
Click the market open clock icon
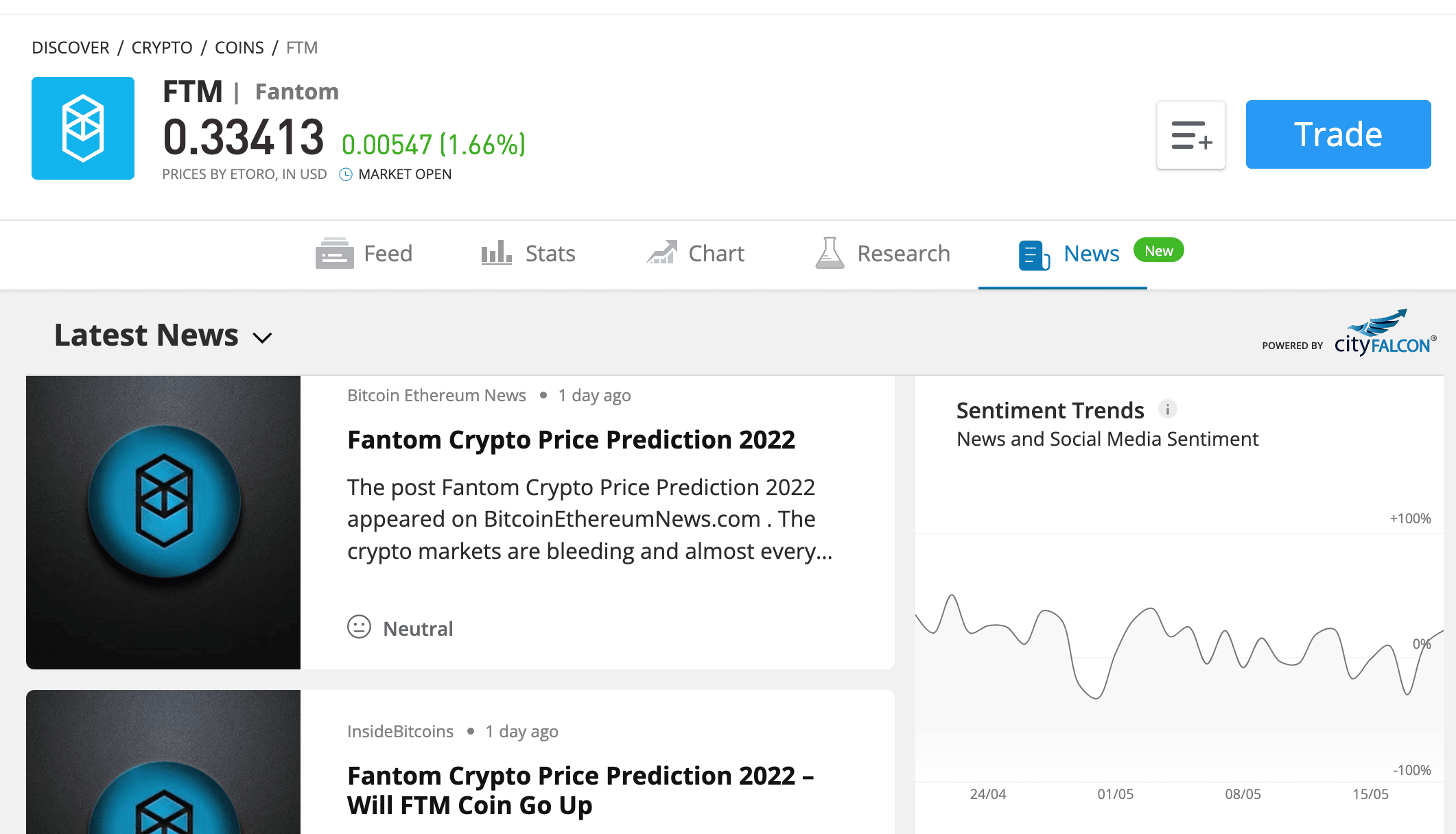tap(346, 174)
